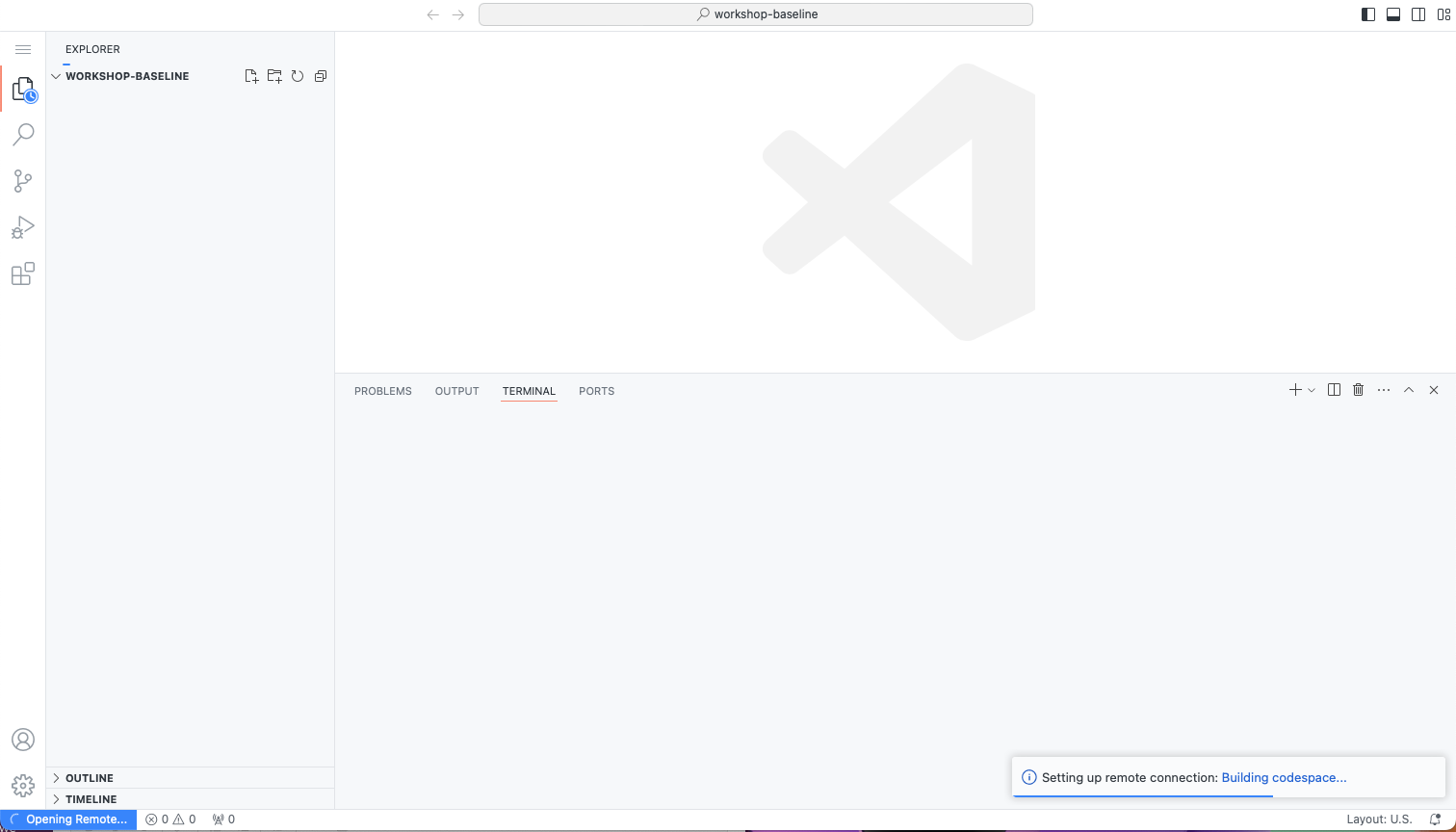Create a new folder in explorer
1456x832 pixels.
pos(274,76)
